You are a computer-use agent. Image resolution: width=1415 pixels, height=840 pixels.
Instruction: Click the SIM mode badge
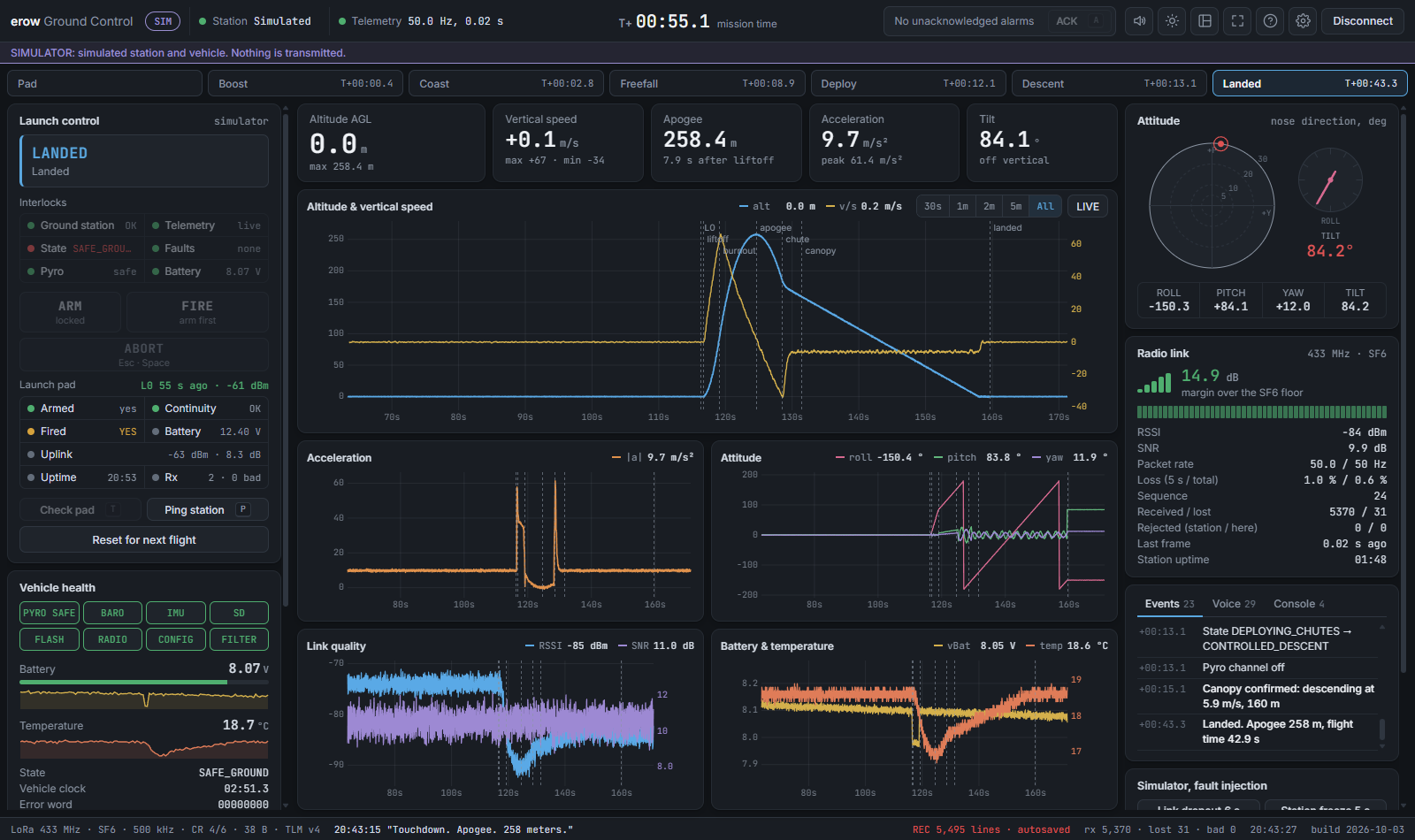point(163,21)
